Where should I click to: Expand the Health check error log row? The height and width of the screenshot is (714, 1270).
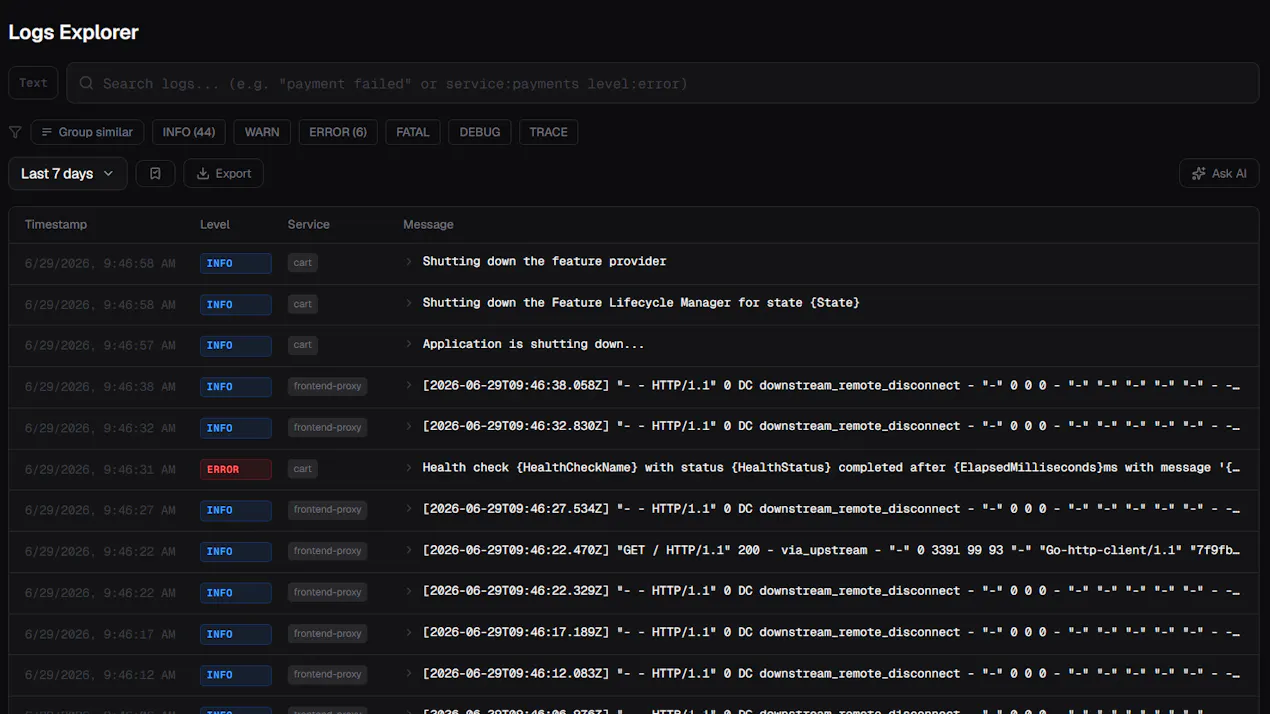[x=409, y=467]
